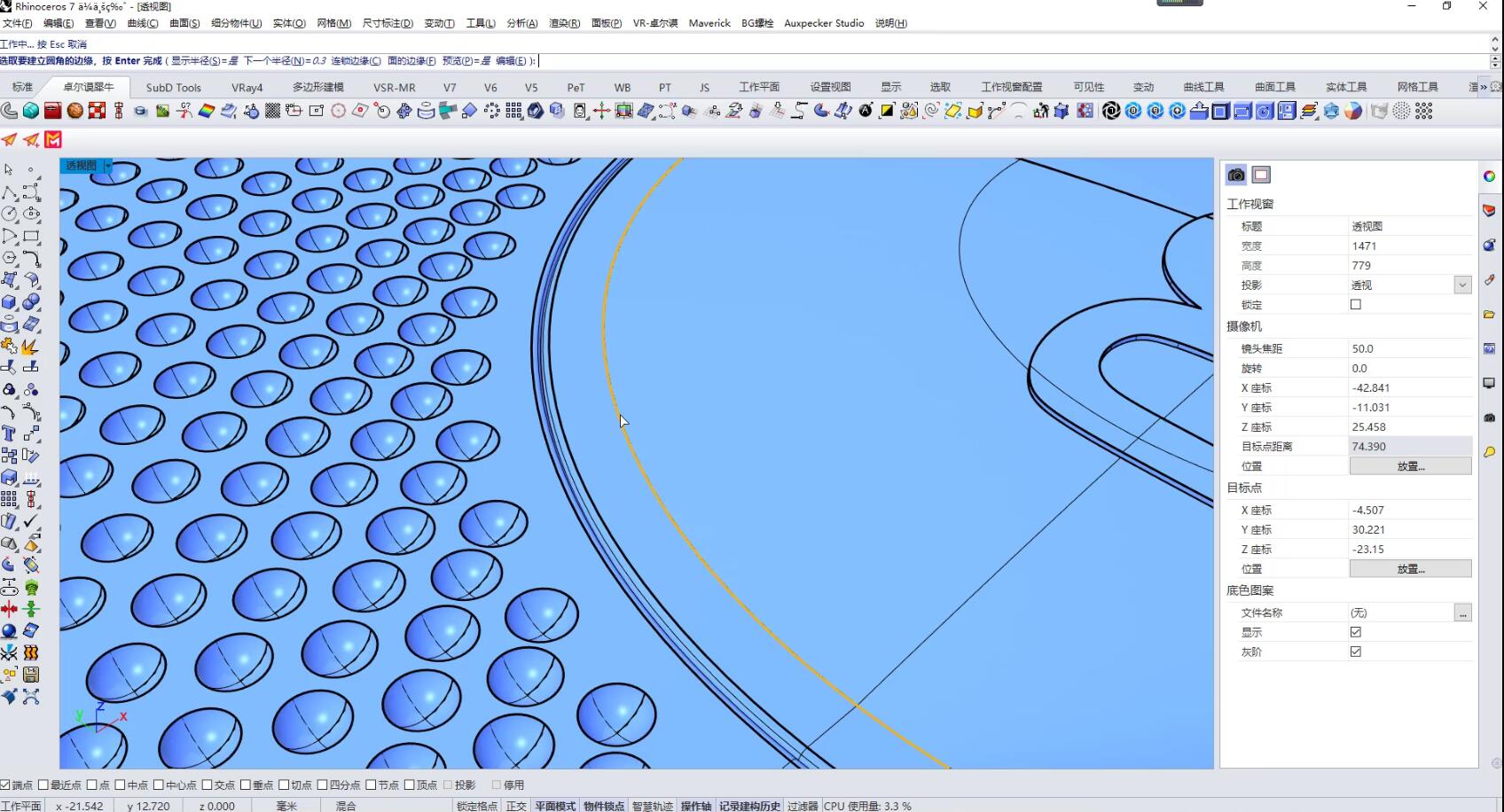Toggle 物件锁点 in the status bar
The image size is (1504, 812).
604,806
